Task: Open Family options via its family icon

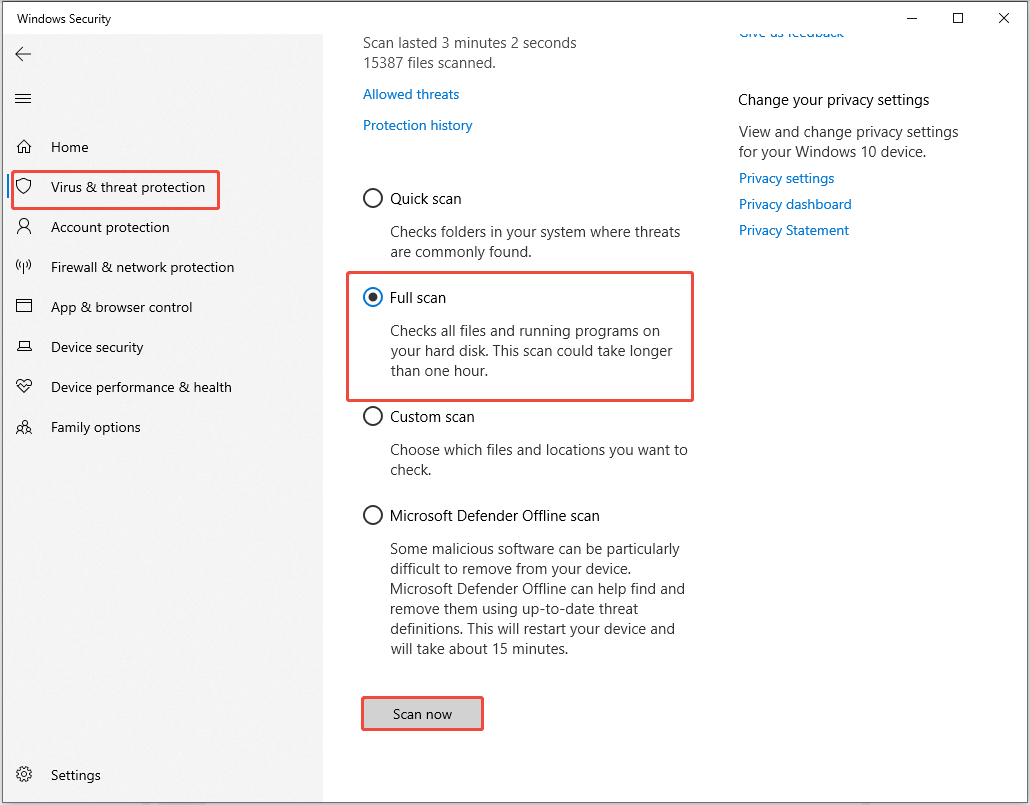Action: [x=24, y=427]
